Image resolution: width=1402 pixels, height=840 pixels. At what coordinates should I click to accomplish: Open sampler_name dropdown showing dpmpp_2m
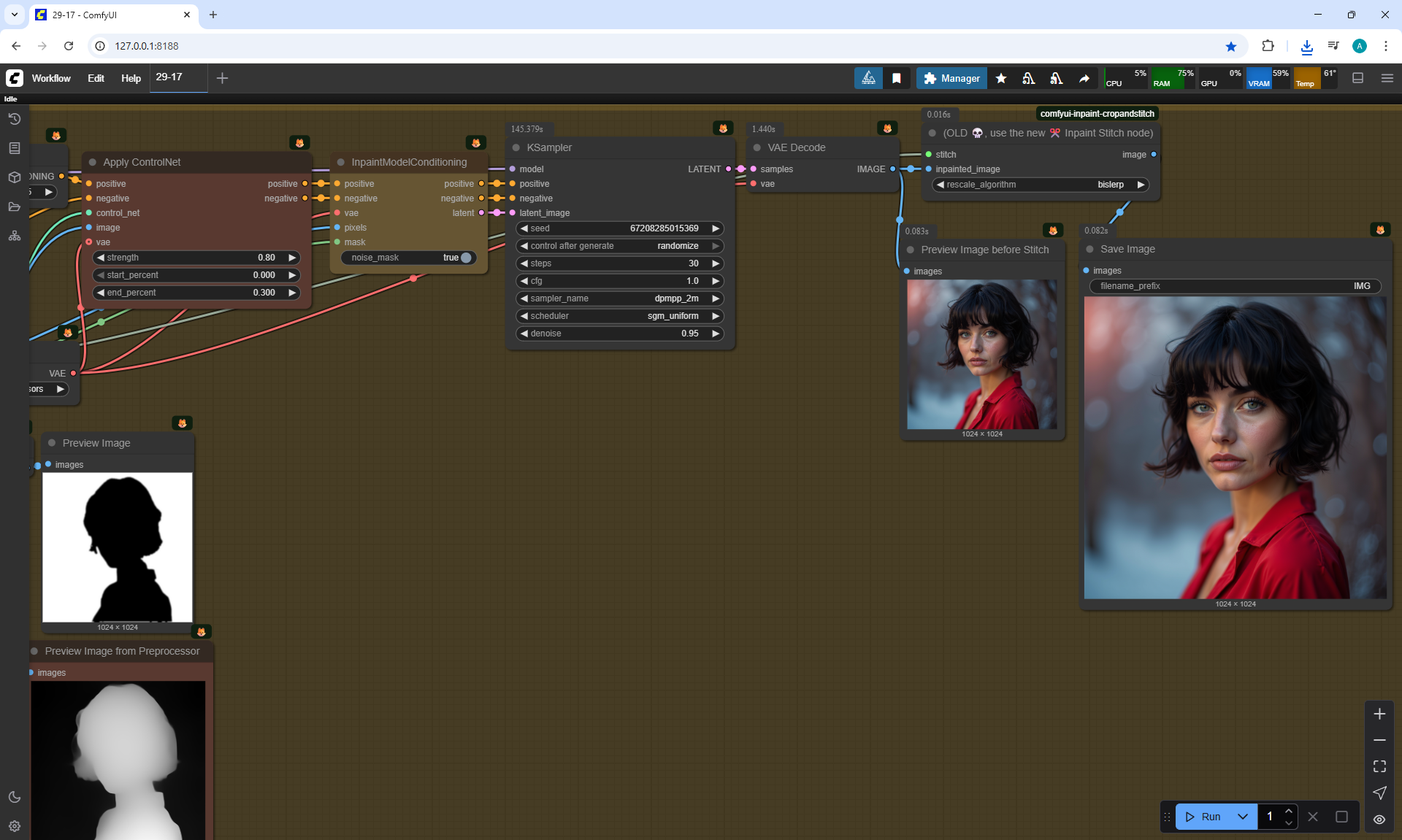619,298
